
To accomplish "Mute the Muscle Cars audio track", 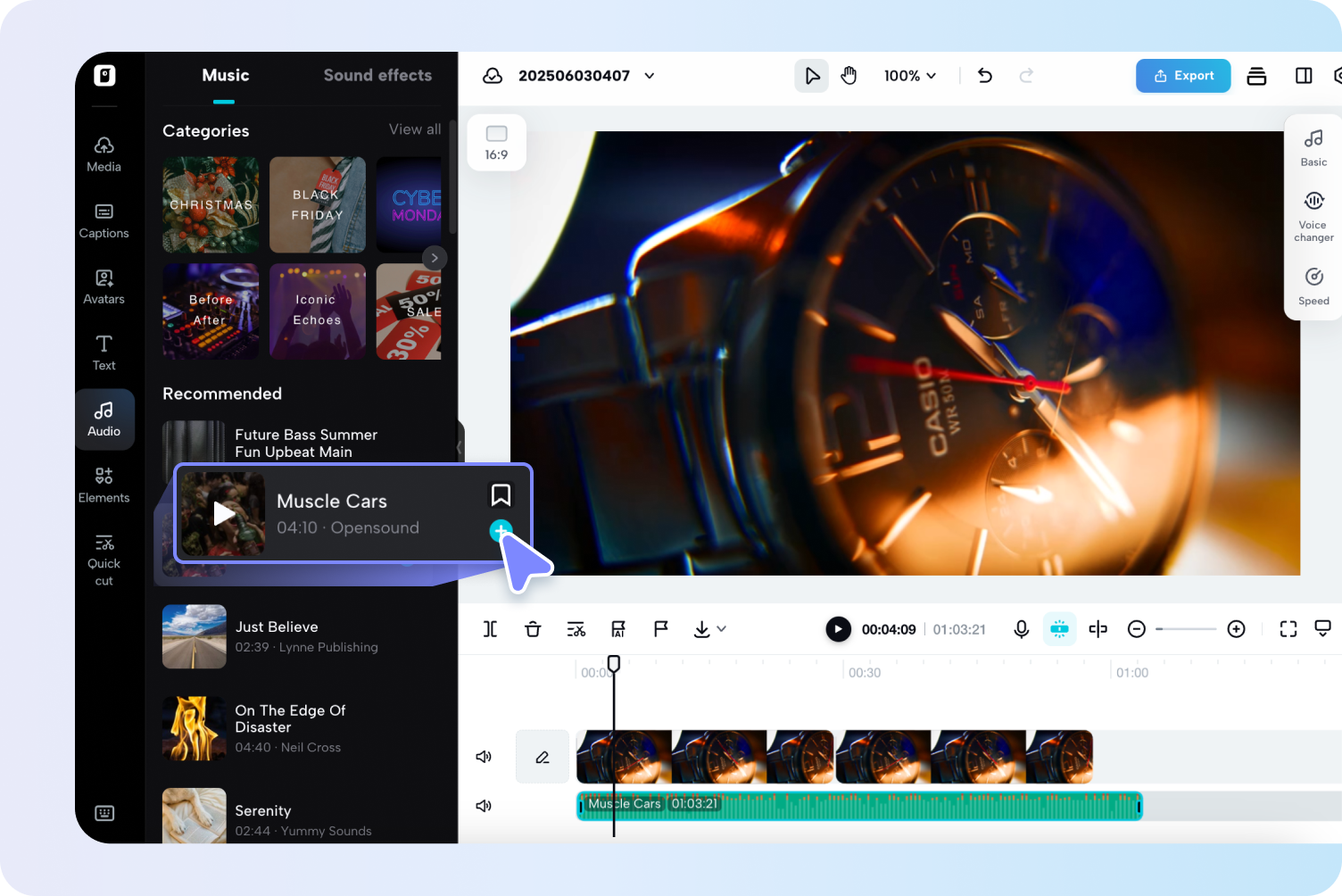I will (x=484, y=806).
